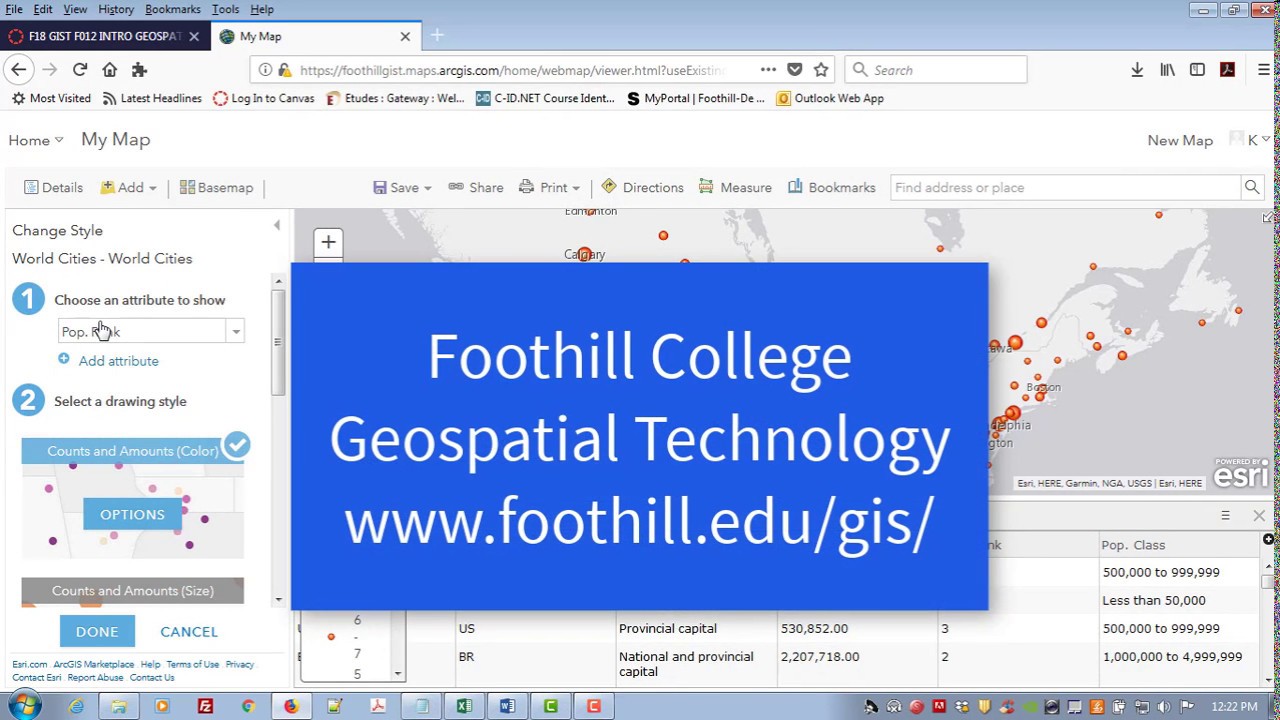Open Outlook Web App bookmark
Image resolution: width=1280 pixels, height=720 pixels.
(830, 98)
